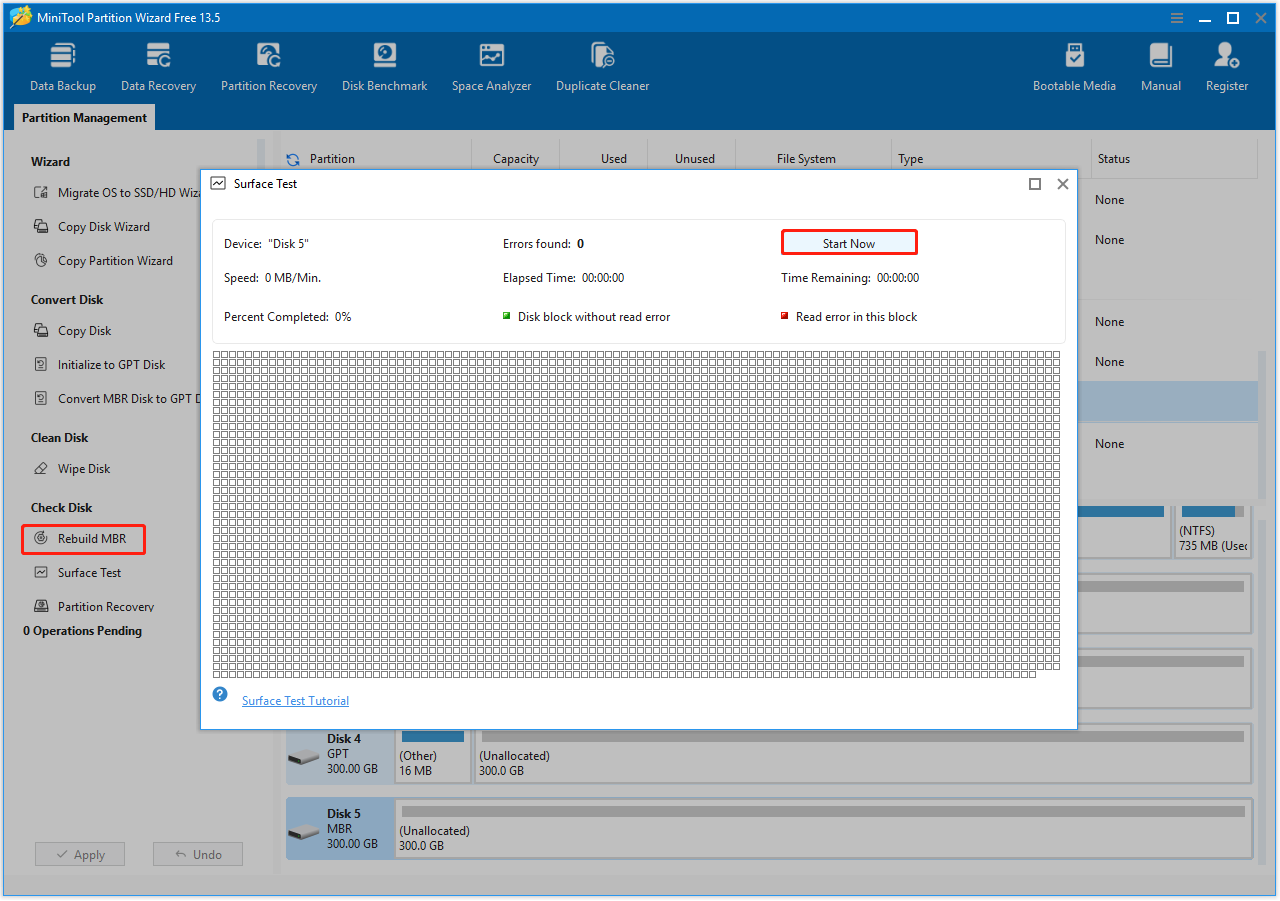Screen dimensions: 1280x901
Task: Open the Space Analyzer
Action: (x=491, y=63)
